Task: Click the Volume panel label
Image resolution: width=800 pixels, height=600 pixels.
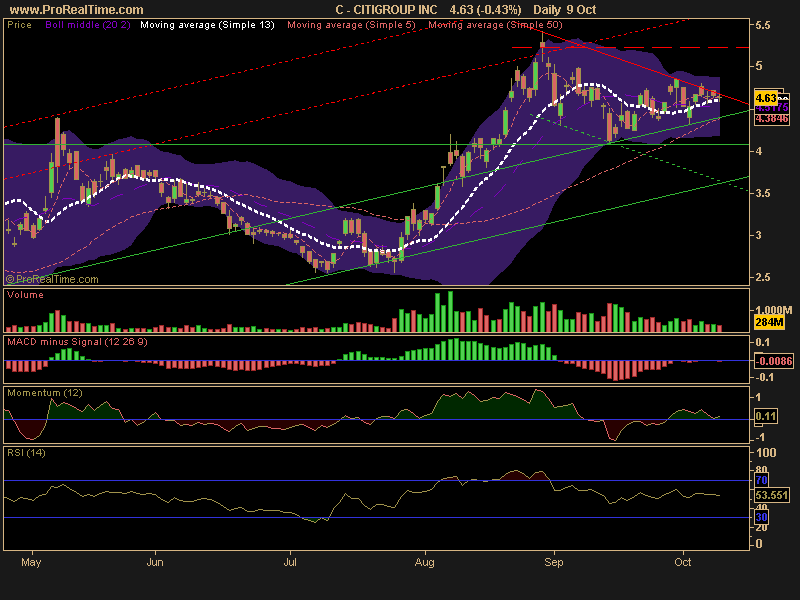Action: 26,295
